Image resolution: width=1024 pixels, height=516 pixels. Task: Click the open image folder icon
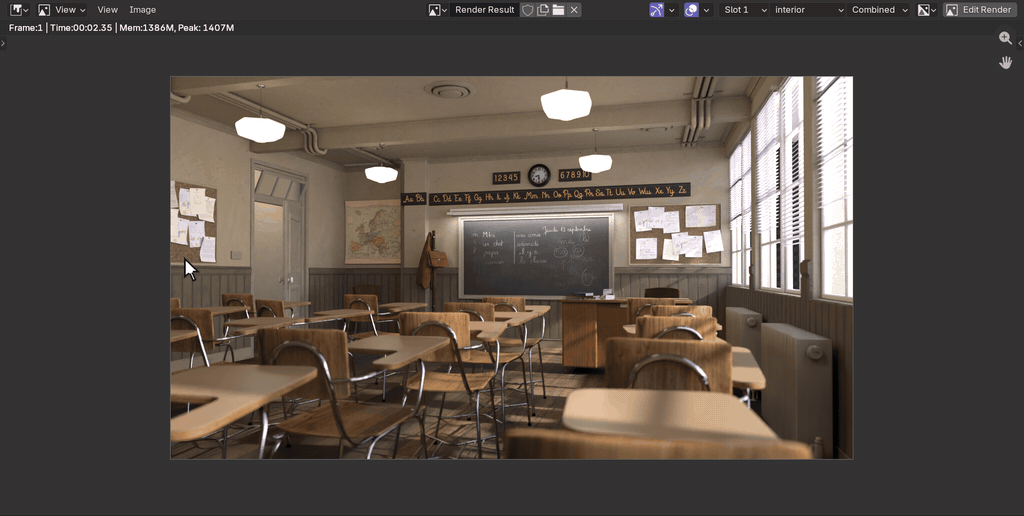(558, 10)
